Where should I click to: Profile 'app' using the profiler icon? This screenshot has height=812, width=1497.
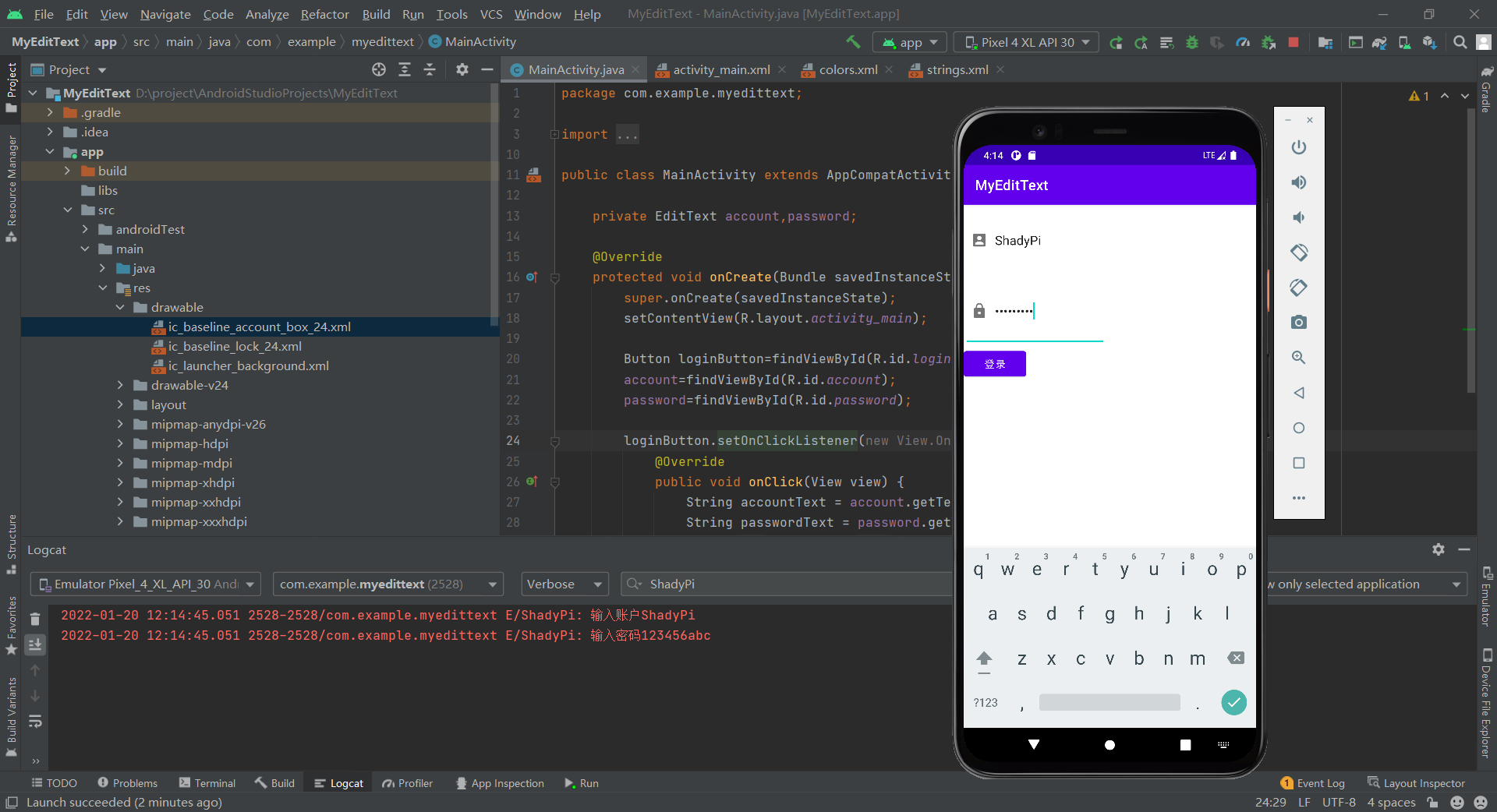pyautogui.click(x=1243, y=42)
